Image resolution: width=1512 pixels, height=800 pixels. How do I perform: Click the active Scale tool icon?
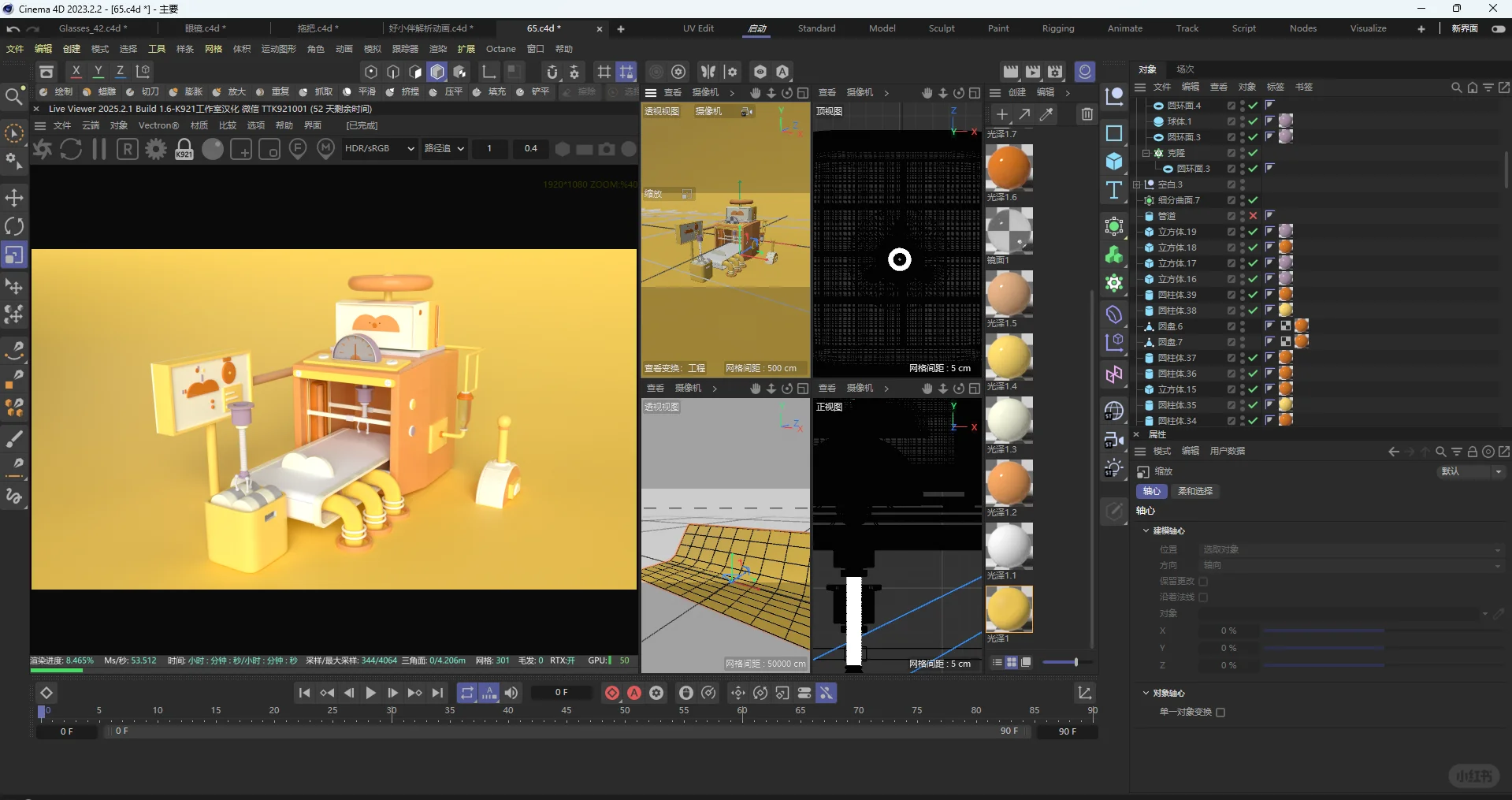14,255
